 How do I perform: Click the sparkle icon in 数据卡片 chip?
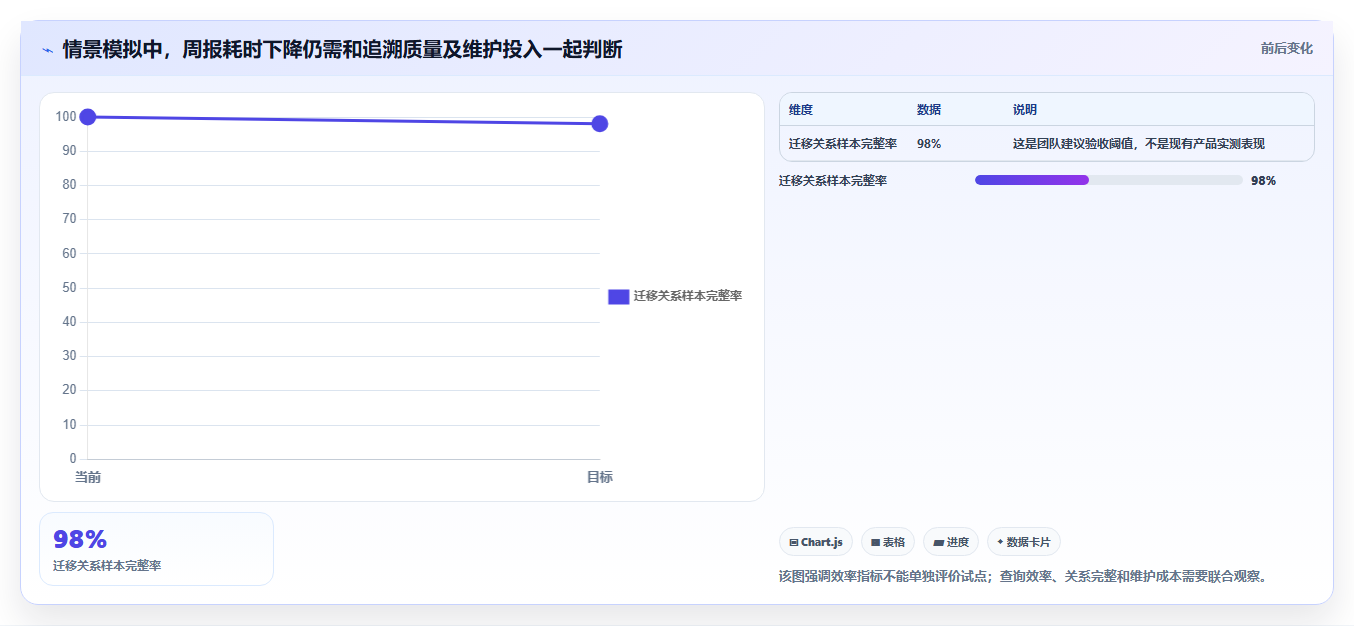coord(1000,542)
